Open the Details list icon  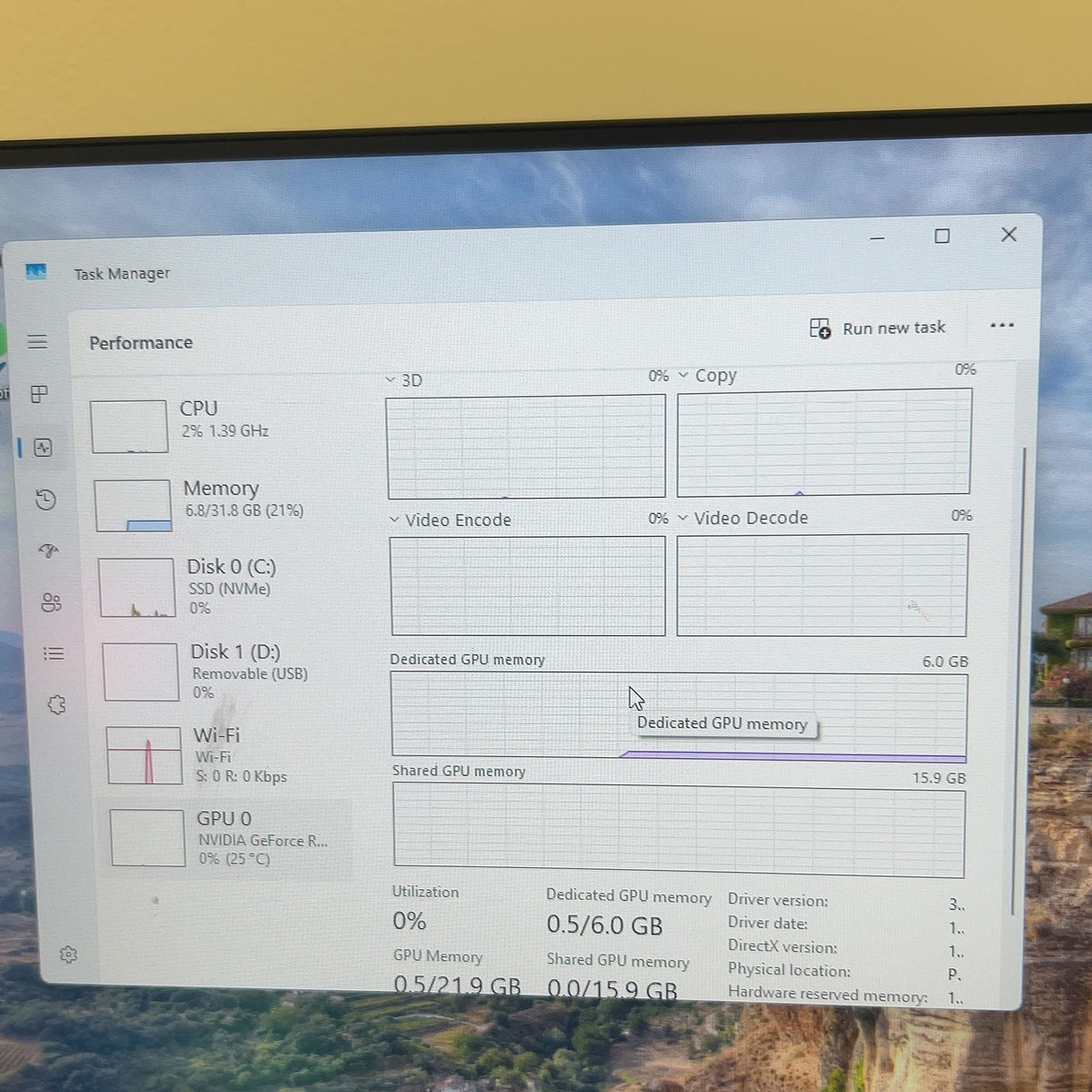(54, 653)
